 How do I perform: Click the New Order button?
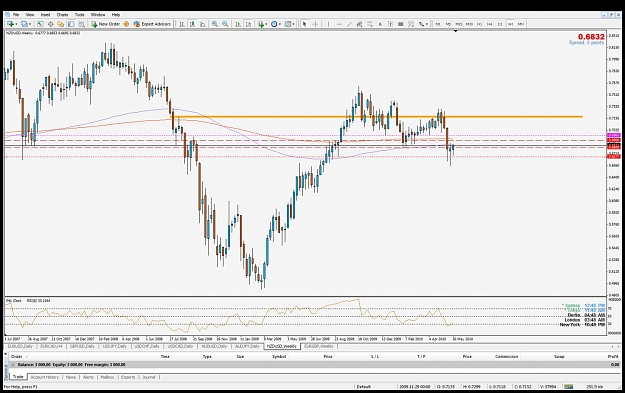pyautogui.click(x=106, y=24)
